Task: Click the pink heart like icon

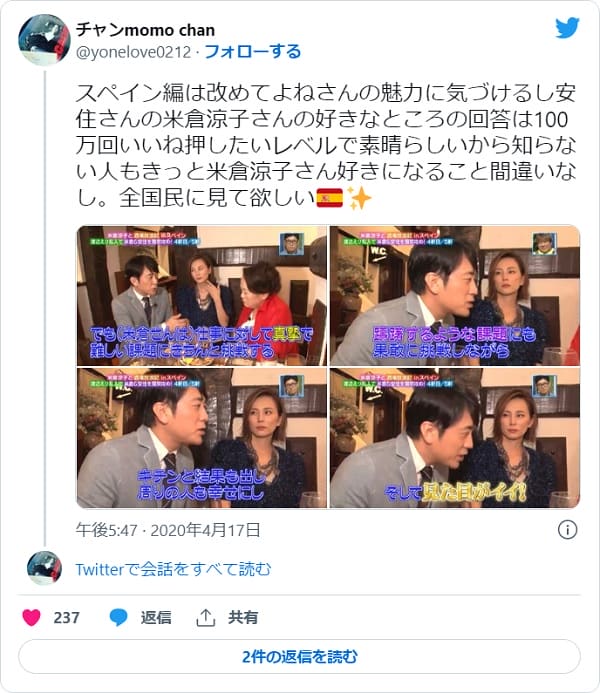Action: (x=31, y=617)
